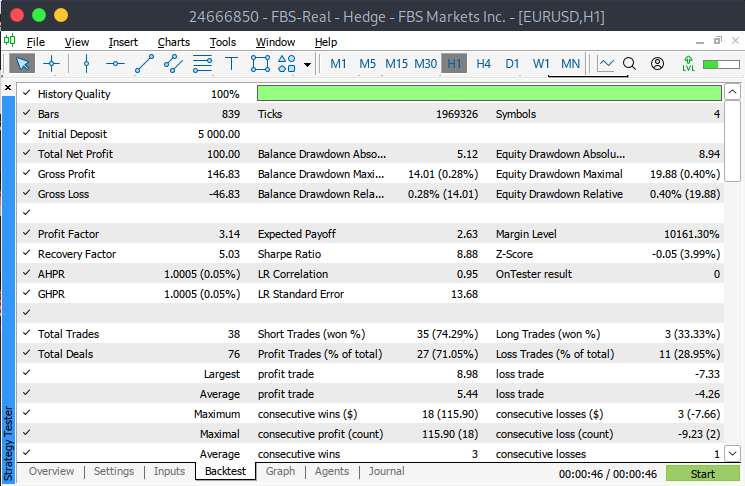Switch chart to M5 timeframe

(x=367, y=64)
